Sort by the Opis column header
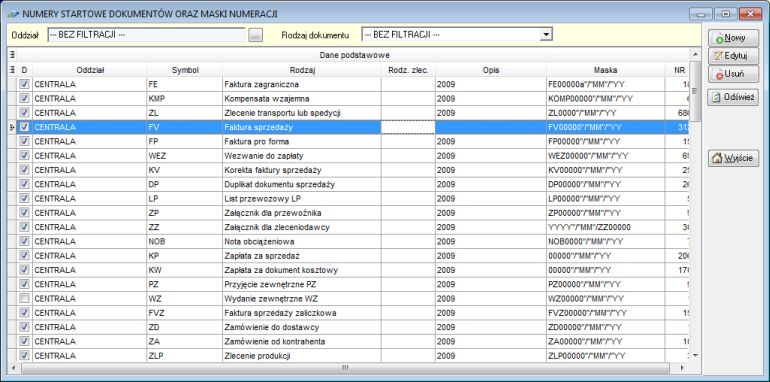770x382 pixels. click(491, 70)
